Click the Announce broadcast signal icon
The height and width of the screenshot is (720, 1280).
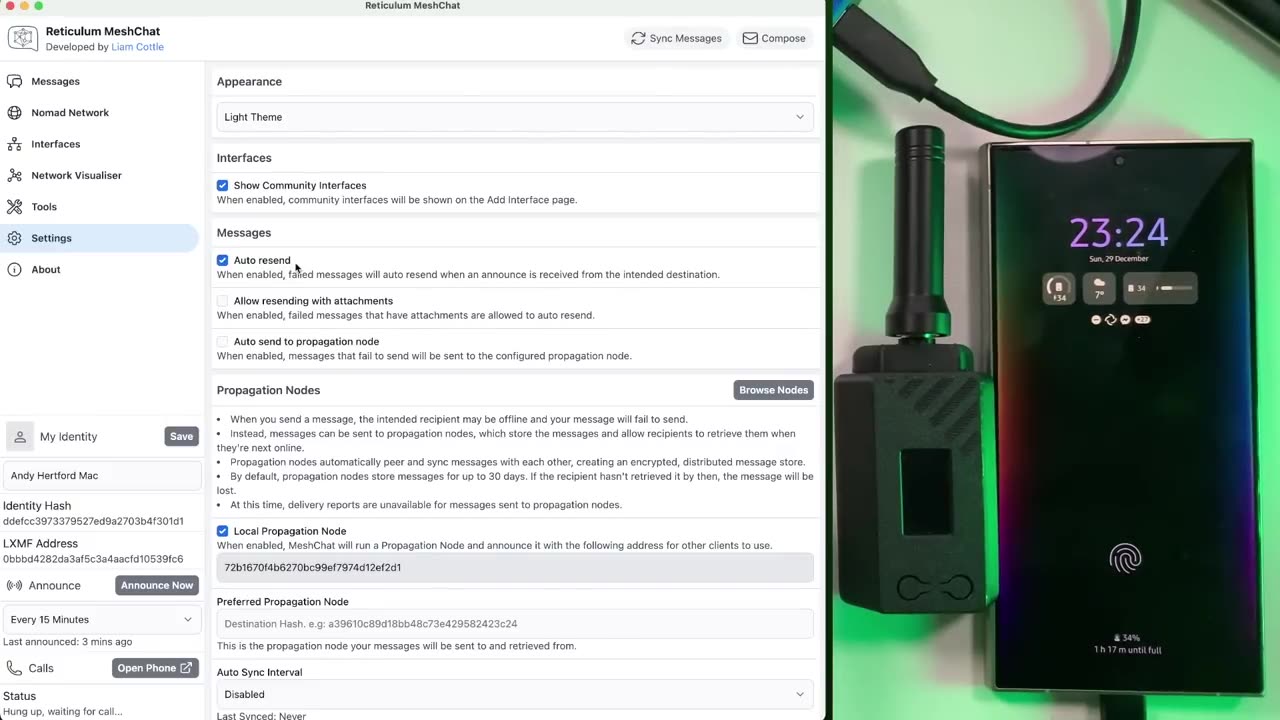[x=15, y=586]
